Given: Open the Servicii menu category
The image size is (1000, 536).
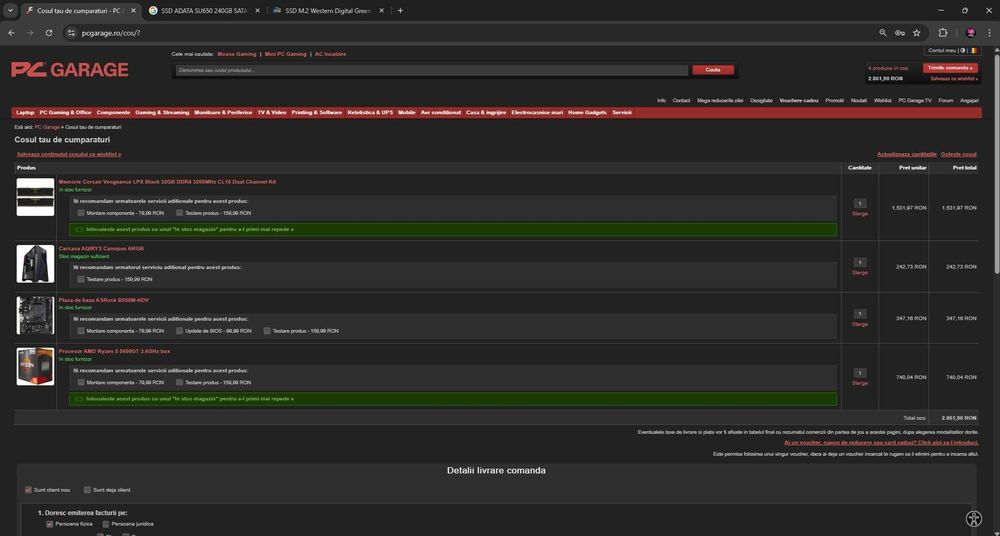Looking at the screenshot, I should (622, 112).
